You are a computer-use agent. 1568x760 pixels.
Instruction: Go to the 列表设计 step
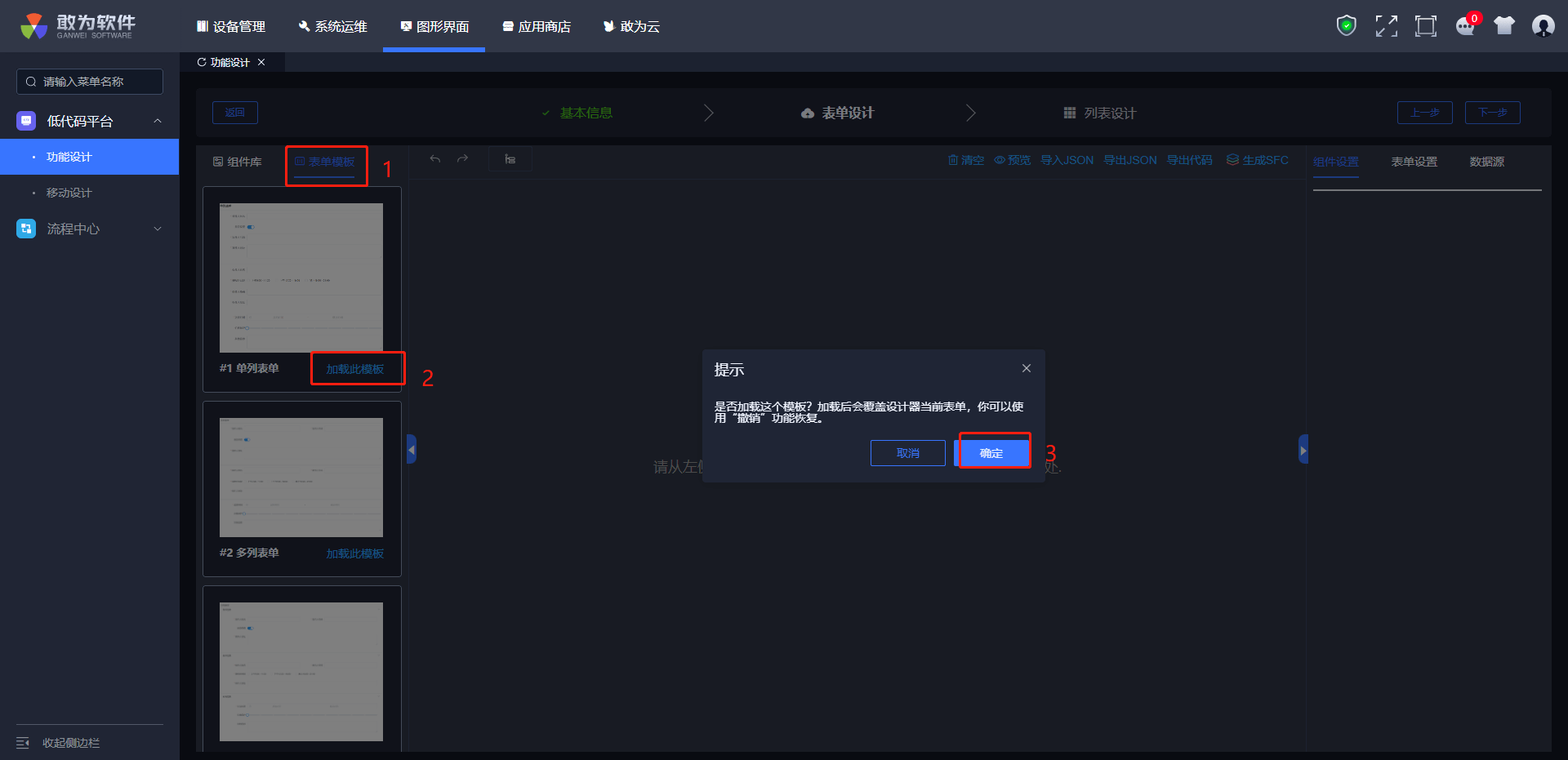[1100, 113]
